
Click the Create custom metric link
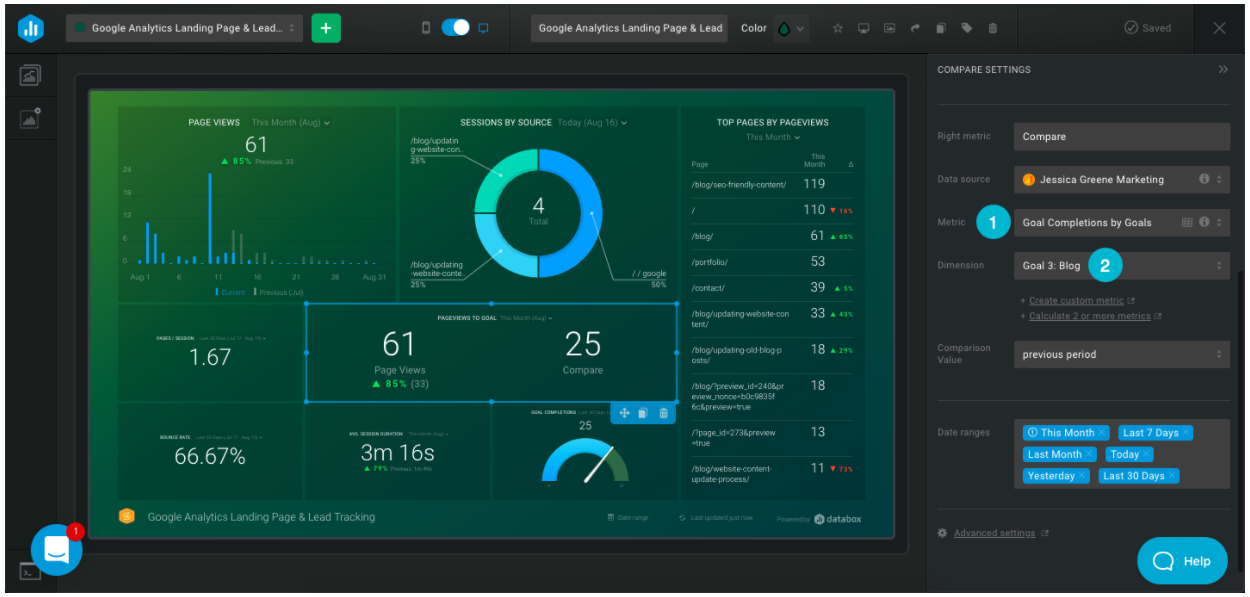click(1076, 300)
